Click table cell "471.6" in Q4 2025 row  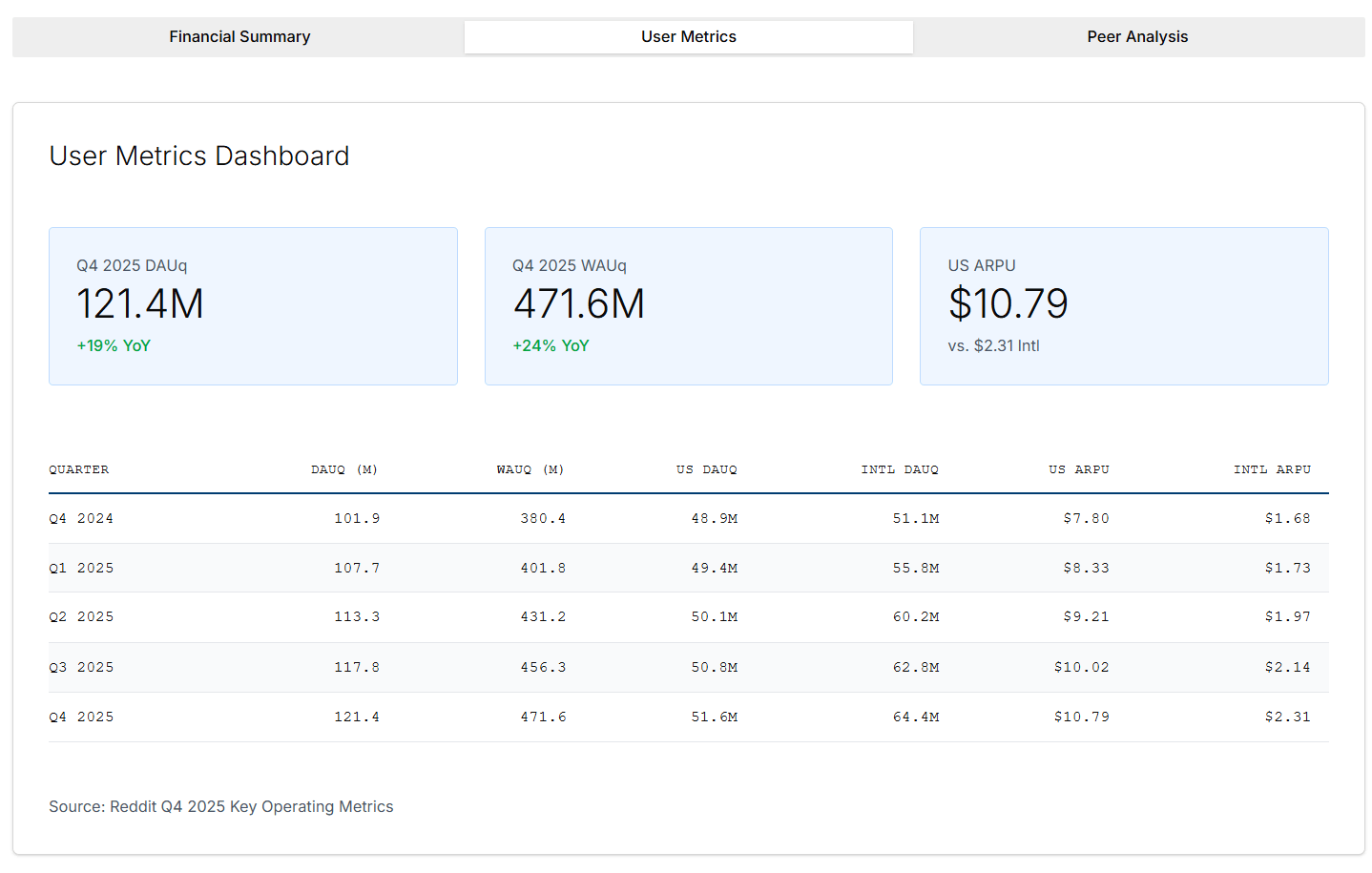click(x=543, y=717)
